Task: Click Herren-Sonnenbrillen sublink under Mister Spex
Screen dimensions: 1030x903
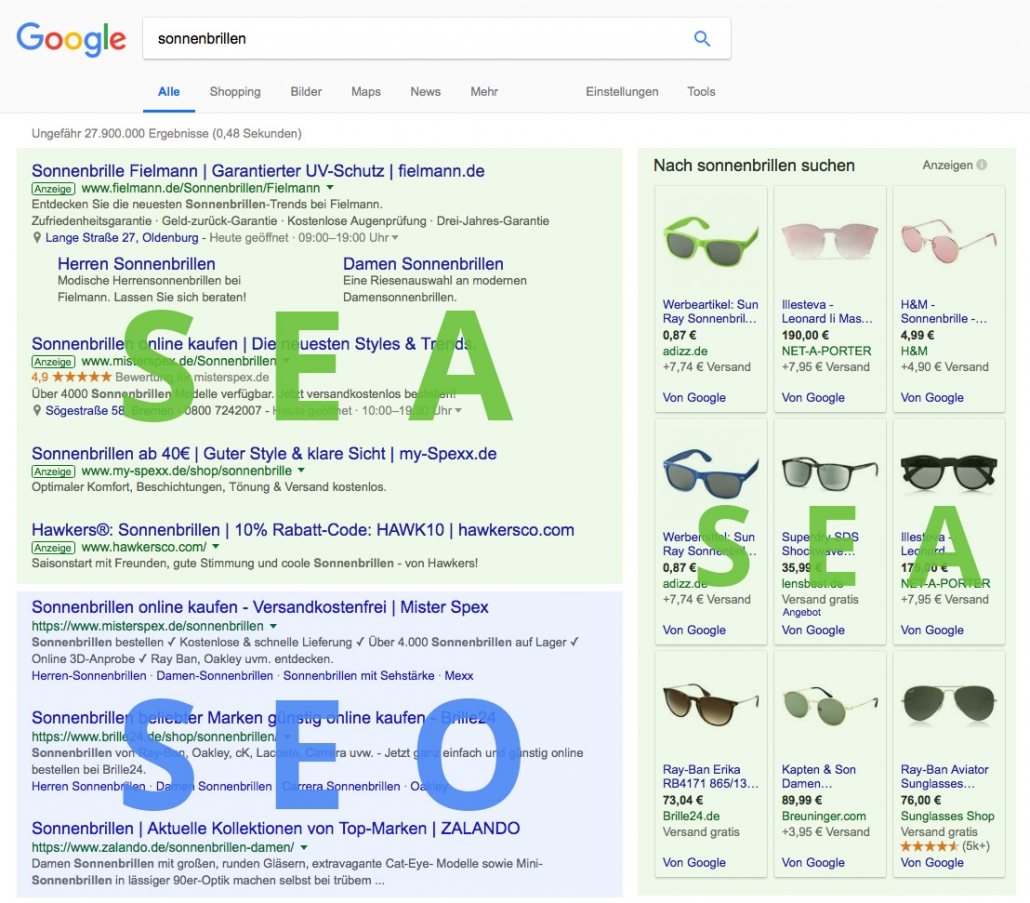Action: point(89,675)
